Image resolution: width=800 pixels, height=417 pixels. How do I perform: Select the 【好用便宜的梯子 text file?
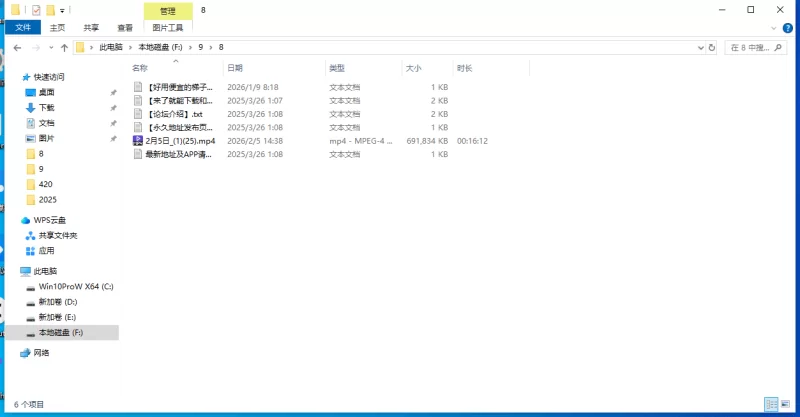click(x=179, y=87)
